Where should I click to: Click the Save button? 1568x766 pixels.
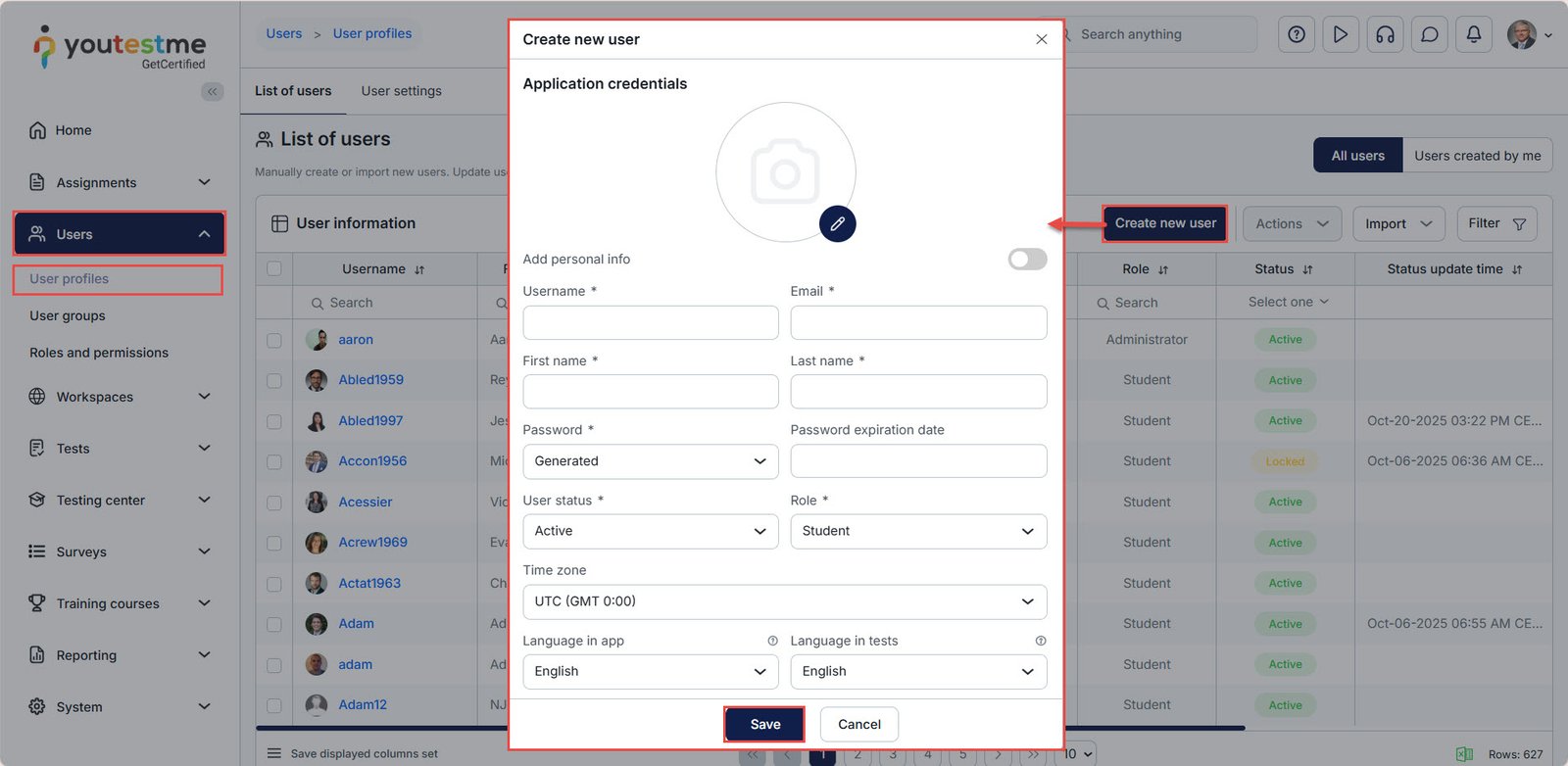point(764,724)
